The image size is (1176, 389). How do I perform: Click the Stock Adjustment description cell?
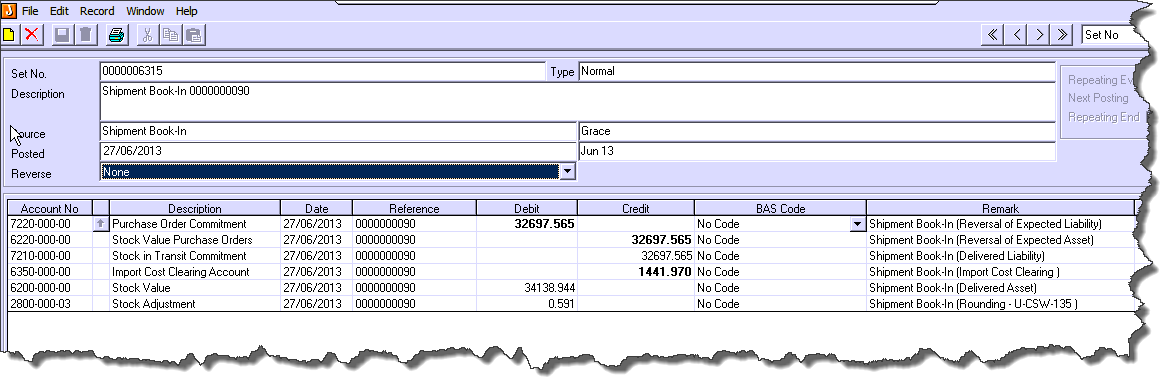[195, 304]
